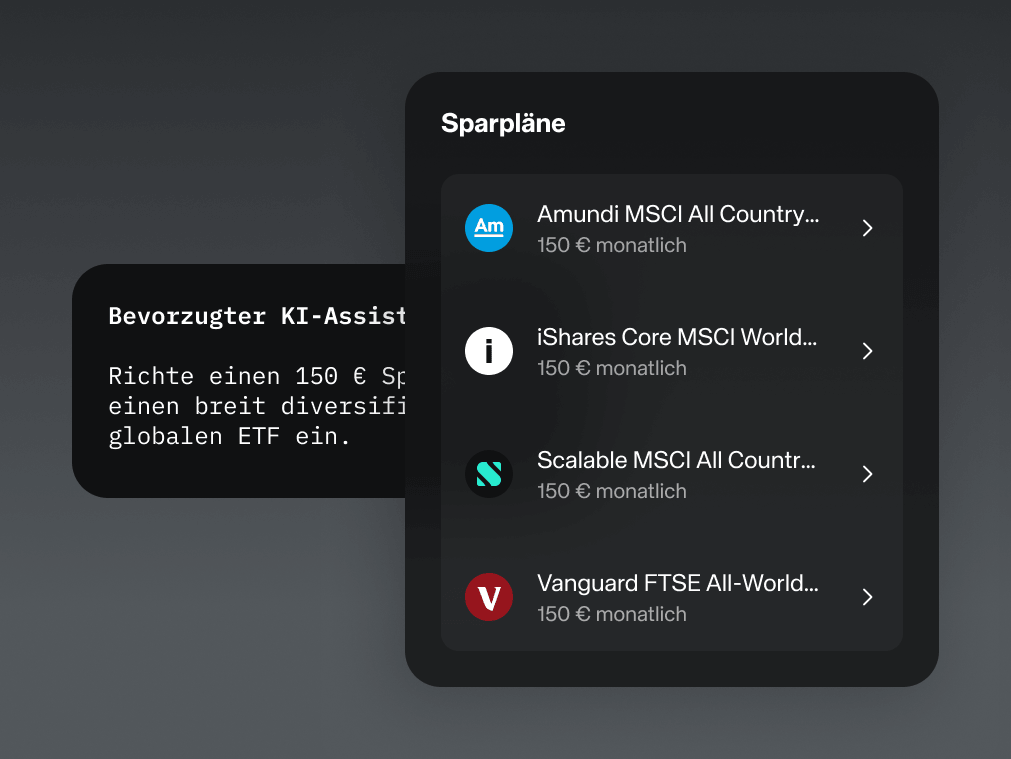Open the Amundi MSCI All Country savings plan

click(671, 228)
